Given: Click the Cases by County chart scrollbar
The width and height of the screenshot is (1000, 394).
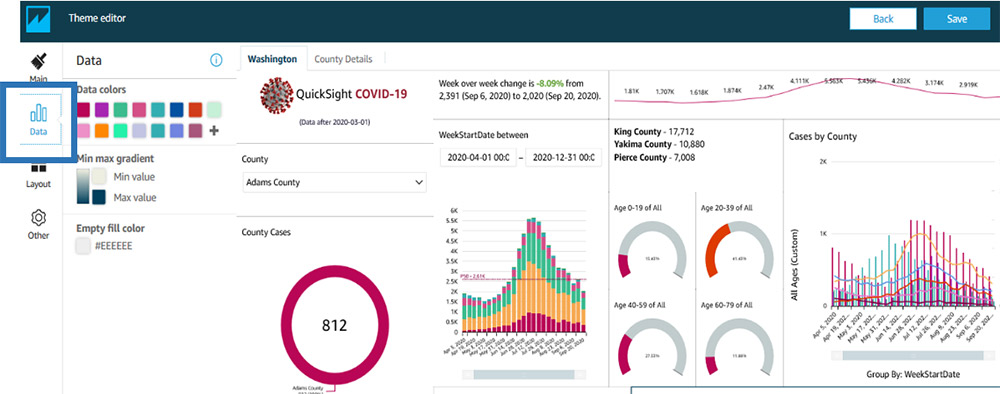Looking at the screenshot, I should pos(913,356).
